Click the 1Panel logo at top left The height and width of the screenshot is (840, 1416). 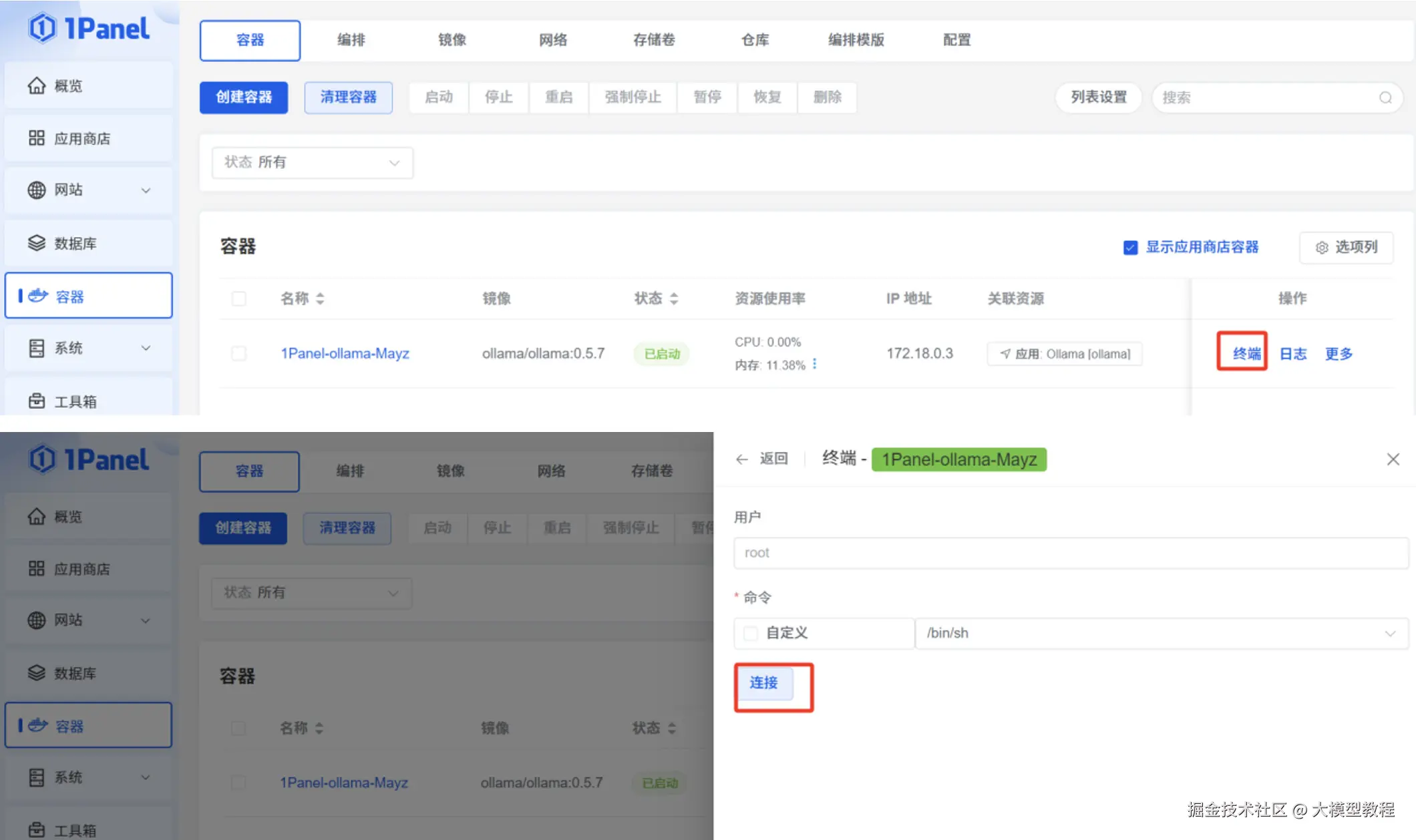coord(89,28)
